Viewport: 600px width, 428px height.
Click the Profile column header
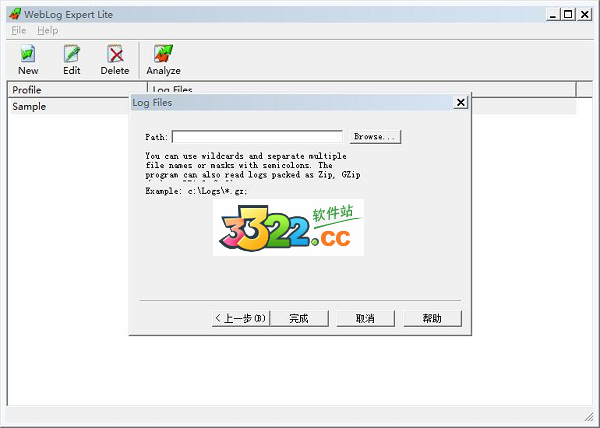(x=78, y=90)
